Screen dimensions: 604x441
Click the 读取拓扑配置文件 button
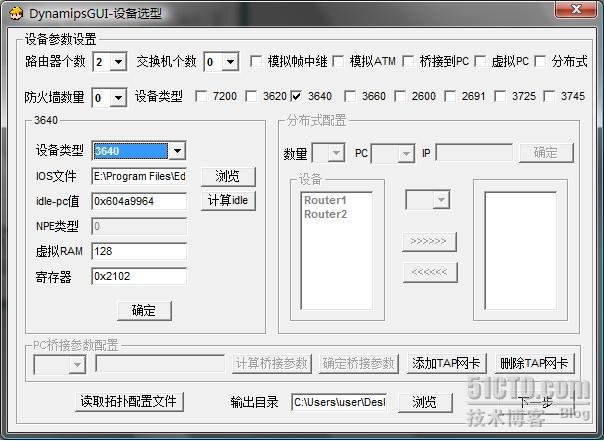coord(129,402)
